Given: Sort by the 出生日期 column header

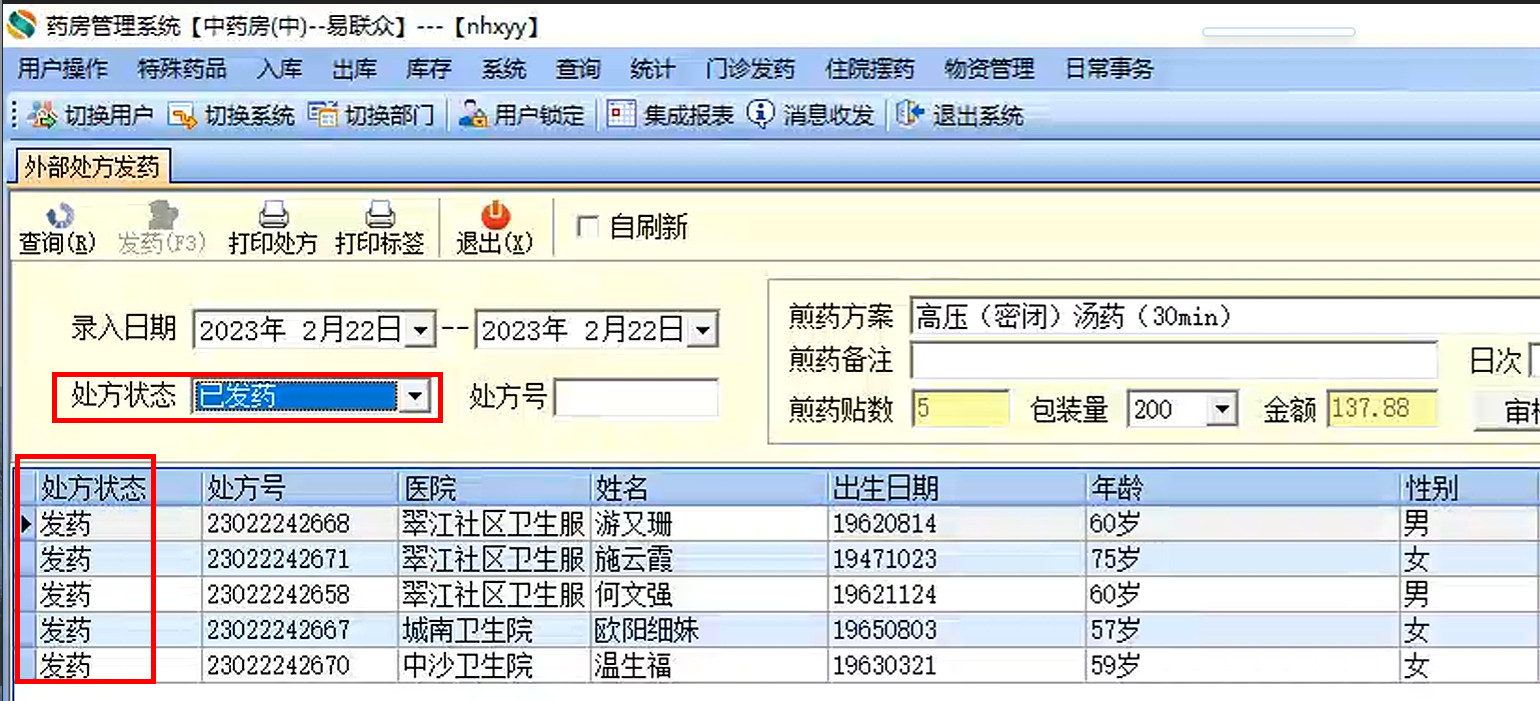Looking at the screenshot, I should [958, 488].
